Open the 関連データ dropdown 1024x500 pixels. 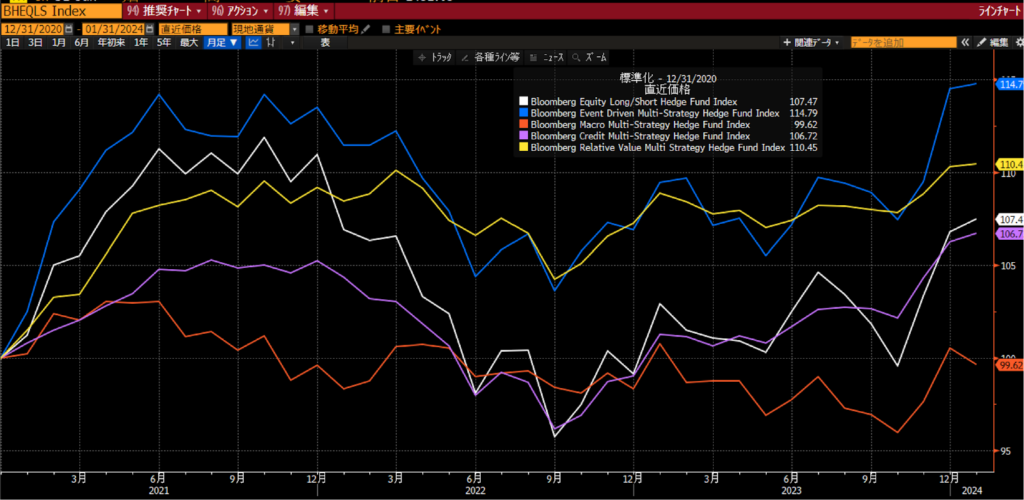812,42
